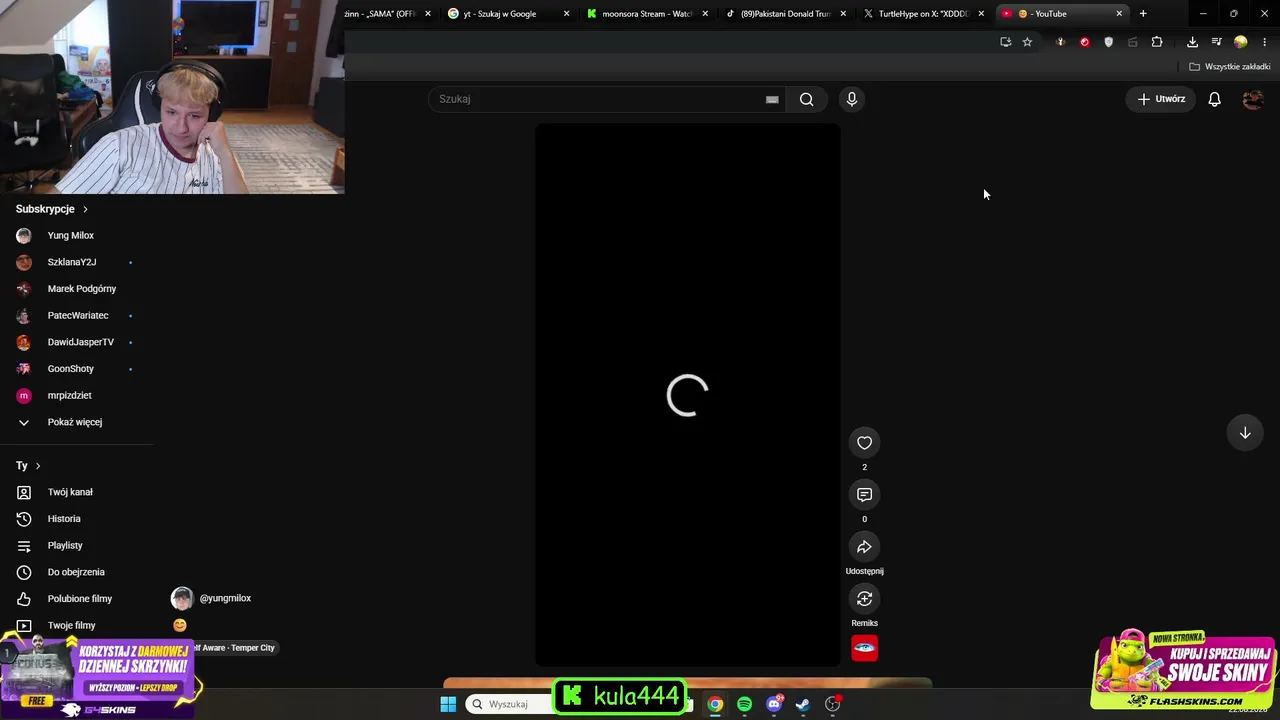Image resolution: width=1280 pixels, height=720 pixels.
Task: Start voice search with the microphone
Action: [x=852, y=99]
